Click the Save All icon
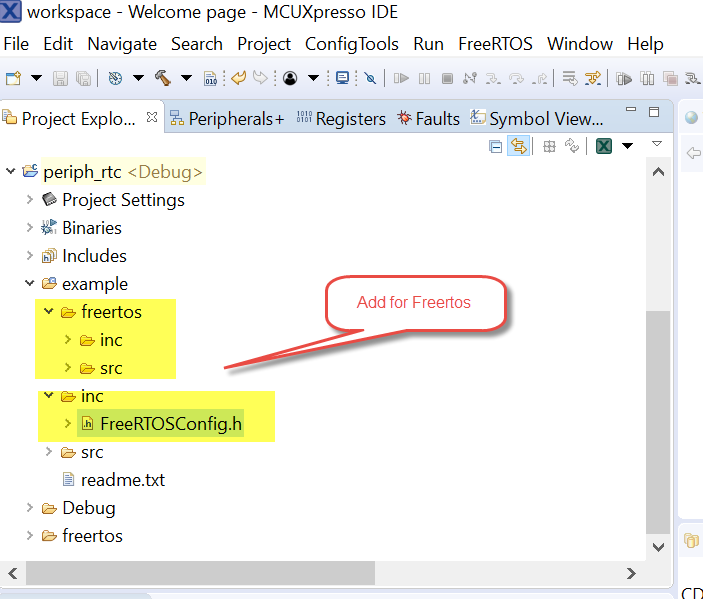Viewport: 703px width, 599px height. tap(83, 78)
